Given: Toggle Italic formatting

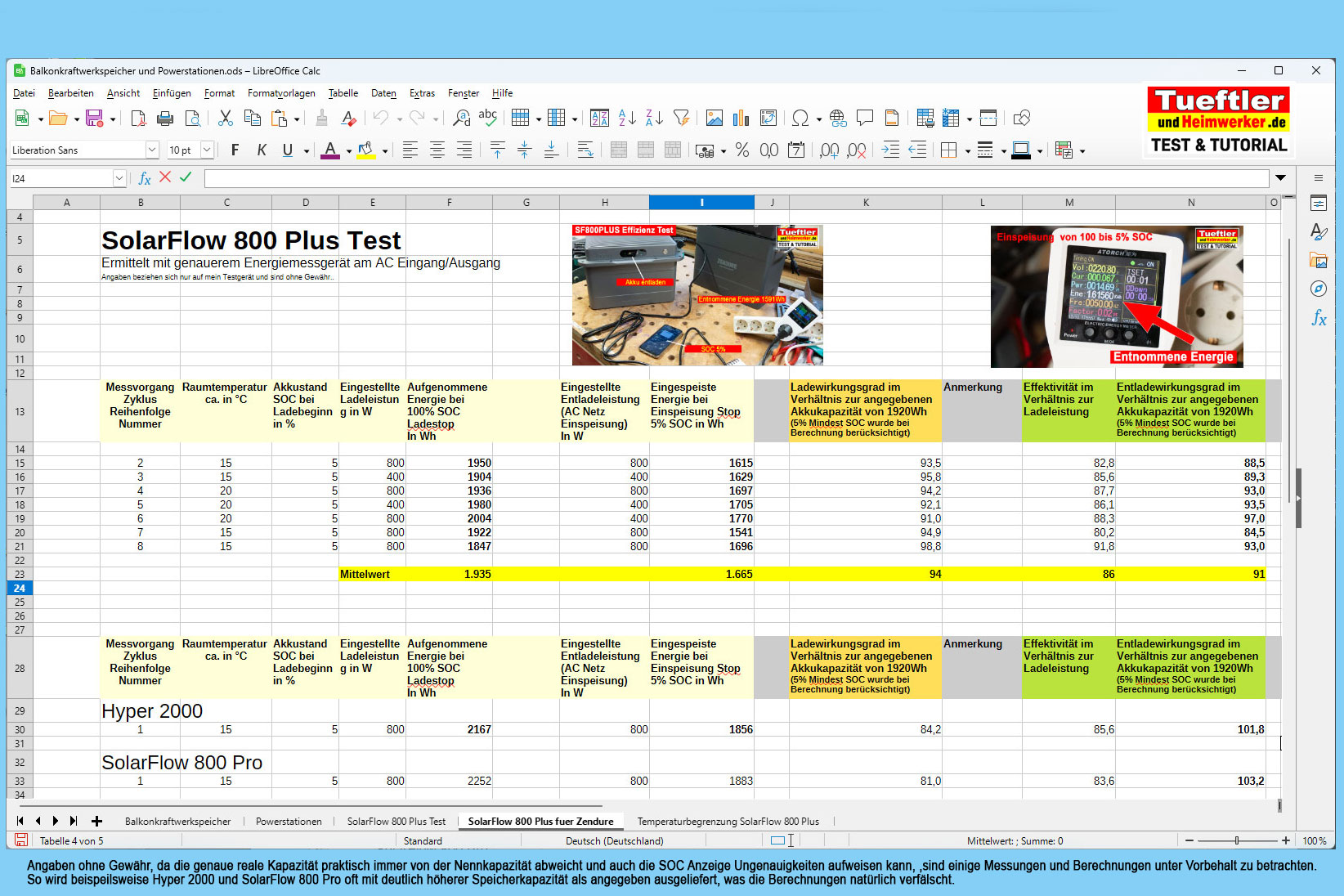Looking at the screenshot, I should (x=262, y=150).
